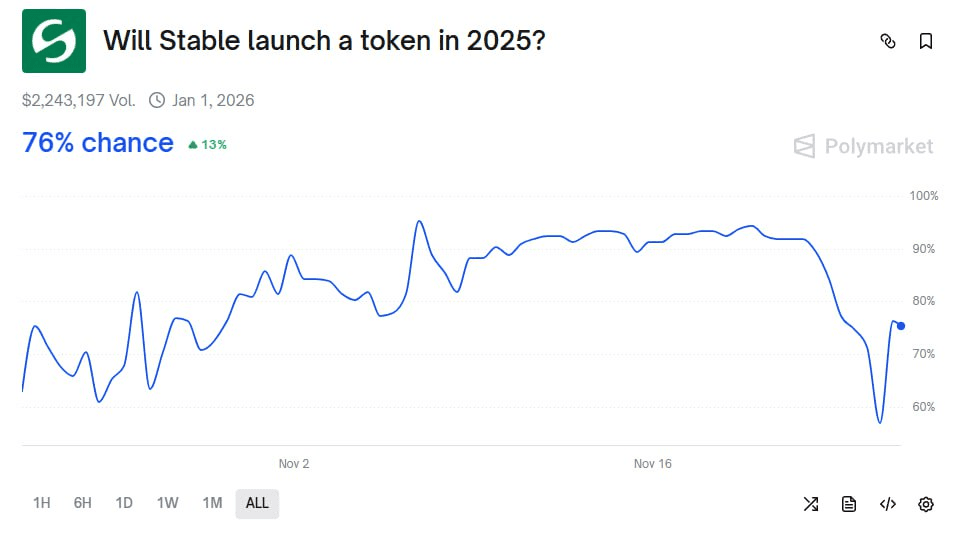Select the 1W time range

pos(167,503)
